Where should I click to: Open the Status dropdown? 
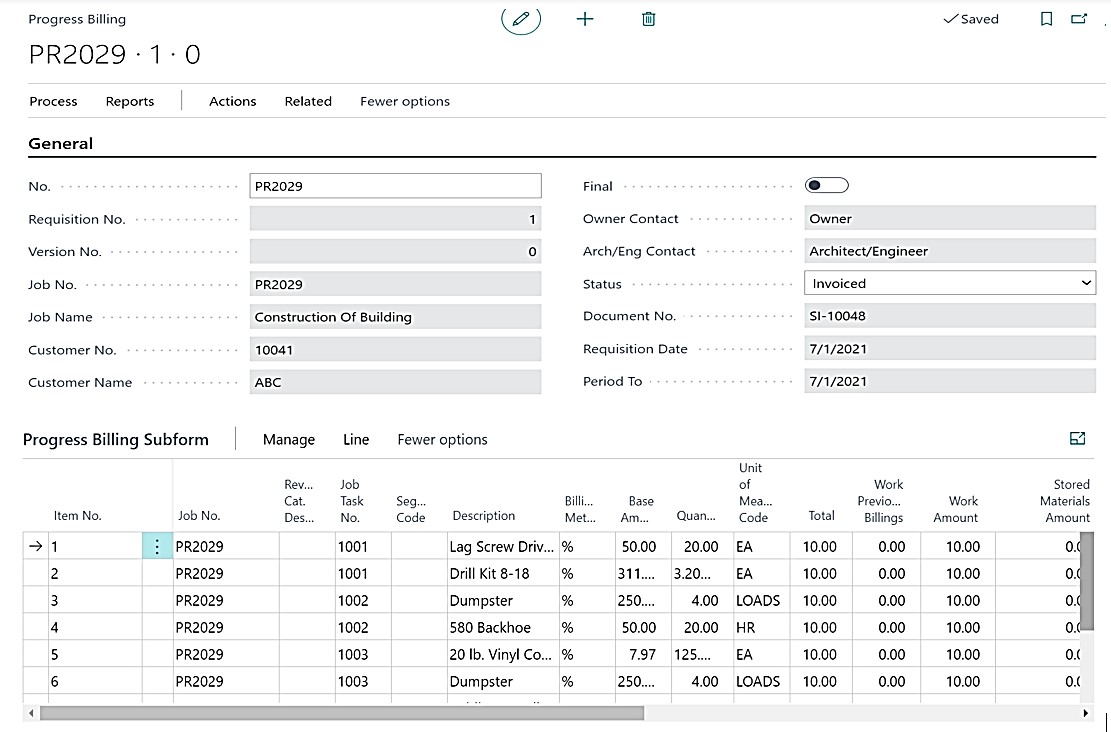pyautogui.click(x=949, y=284)
